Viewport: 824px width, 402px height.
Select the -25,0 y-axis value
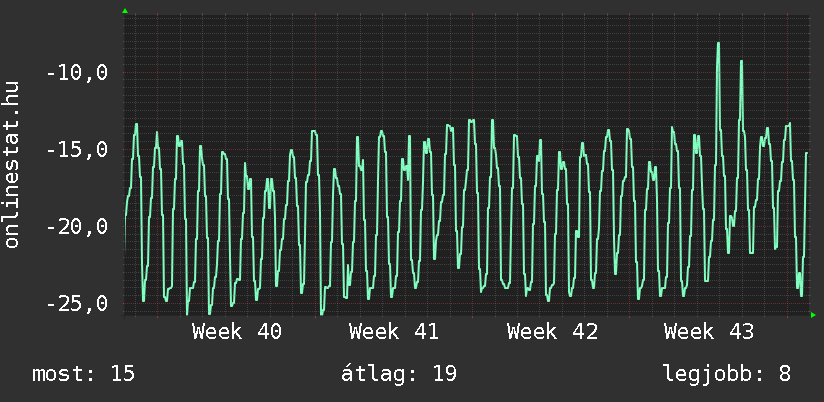(x=77, y=303)
